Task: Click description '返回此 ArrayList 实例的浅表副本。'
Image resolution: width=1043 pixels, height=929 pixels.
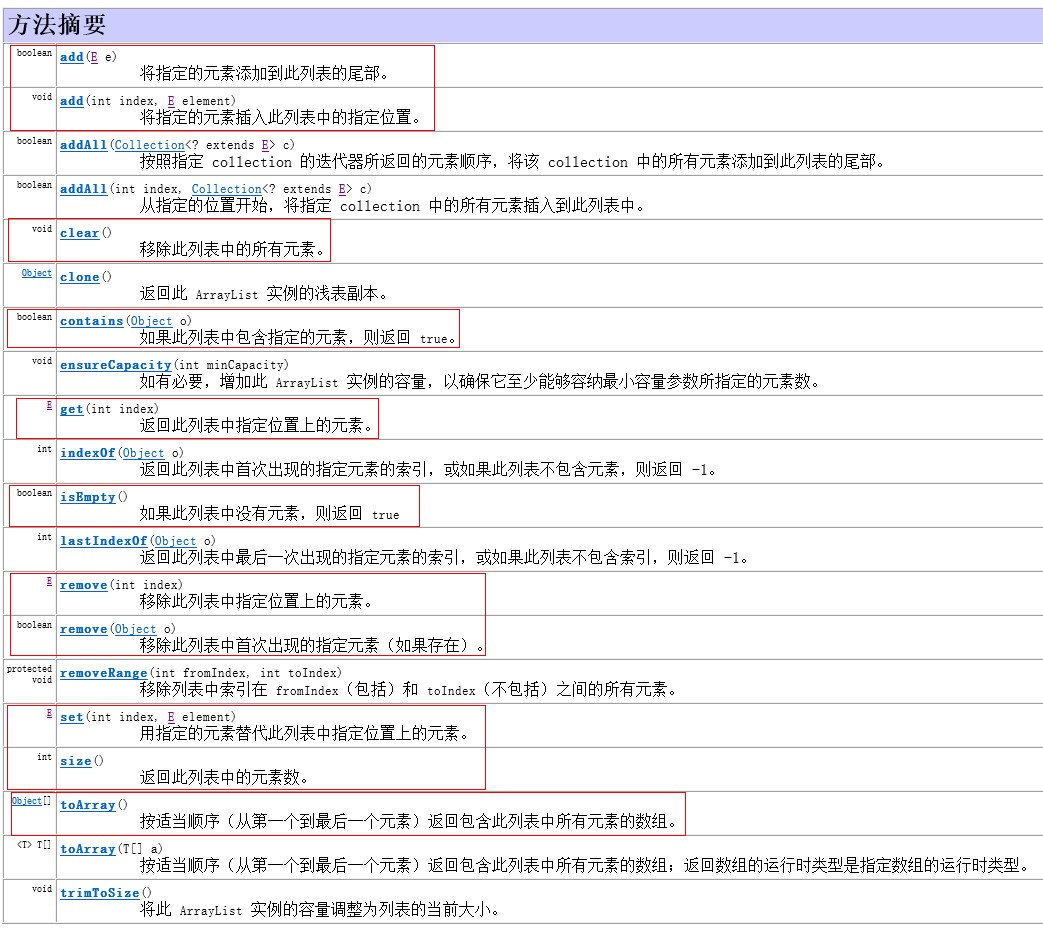Action: (x=263, y=293)
